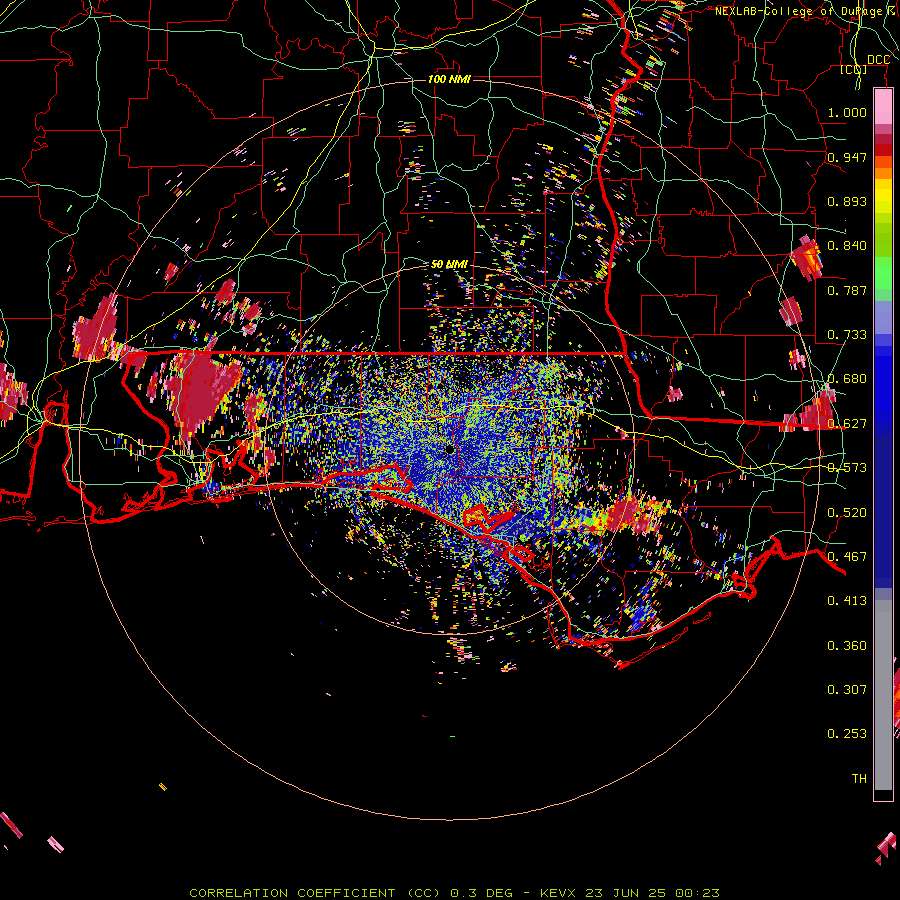Image resolution: width=900 pixels, height=900 pixels.
Task: Select the 0.893 scale value
Action: (847, 201)
